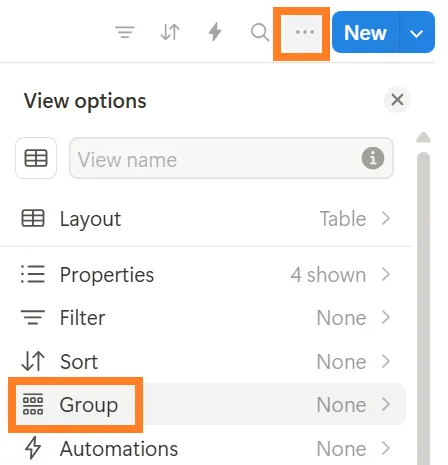
Task: Click the search magnifier icon
Action: click(x=260, y=32)
